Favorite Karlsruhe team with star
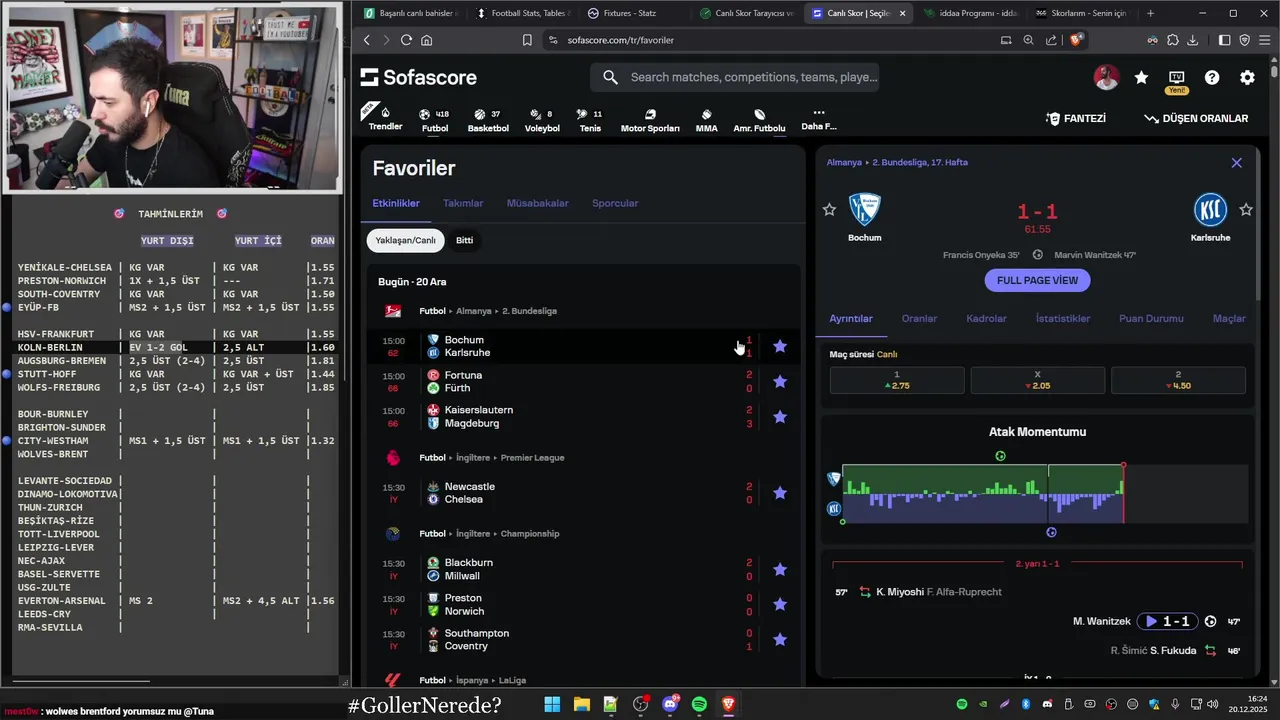Image resolution: width=1280 pixels, height=720 pixels. click(1246, 209)
